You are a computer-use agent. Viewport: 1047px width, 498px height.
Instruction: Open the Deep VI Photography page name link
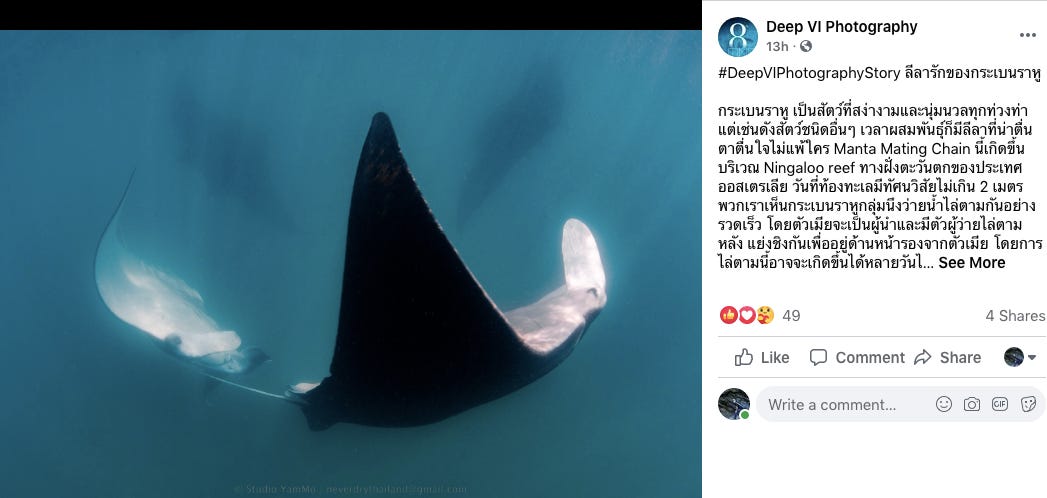[841, 27]
